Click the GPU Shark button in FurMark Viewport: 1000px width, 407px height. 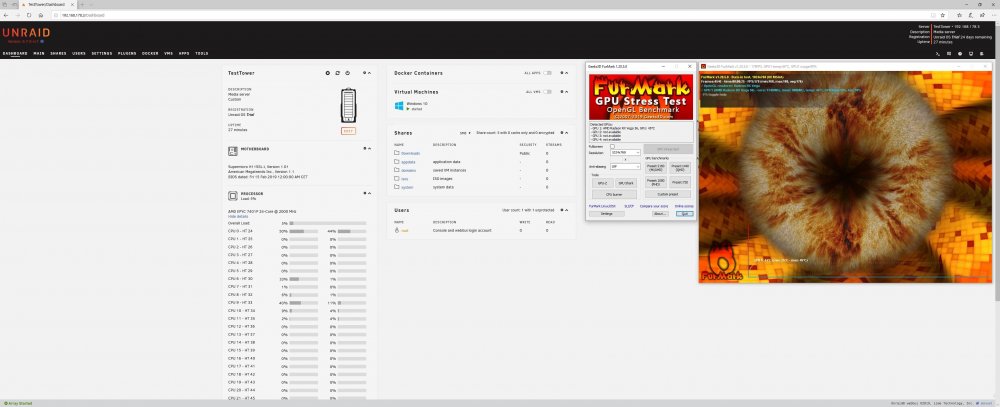[626, 183]
